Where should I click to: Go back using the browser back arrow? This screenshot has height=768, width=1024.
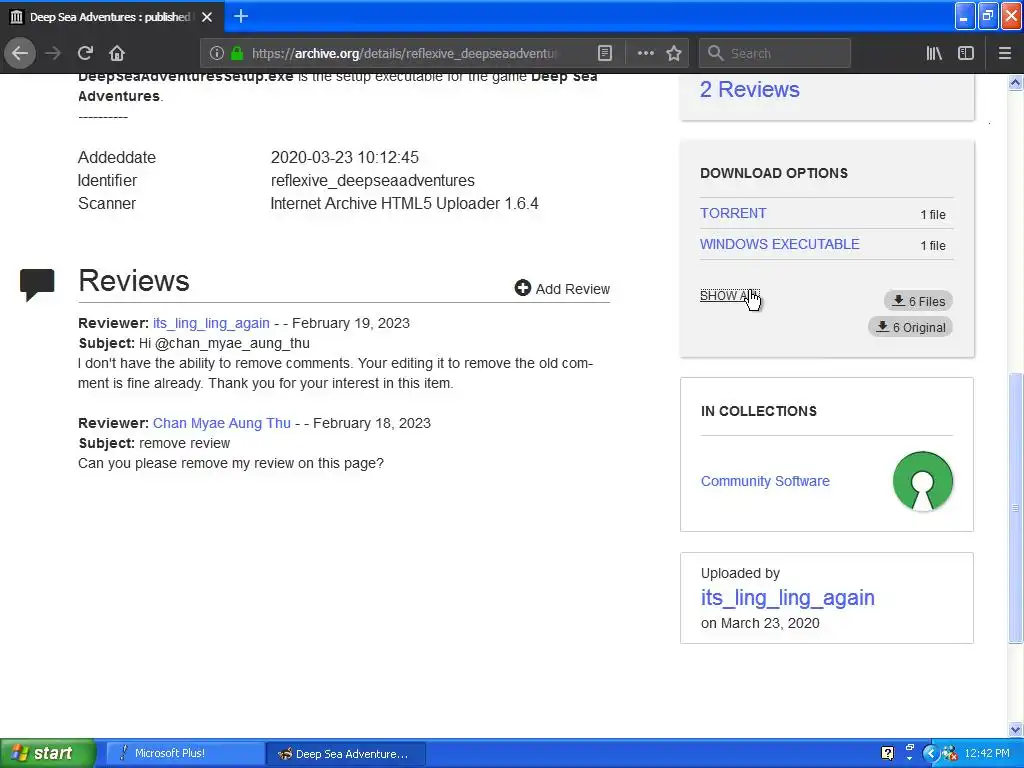(x=20, y=53)
